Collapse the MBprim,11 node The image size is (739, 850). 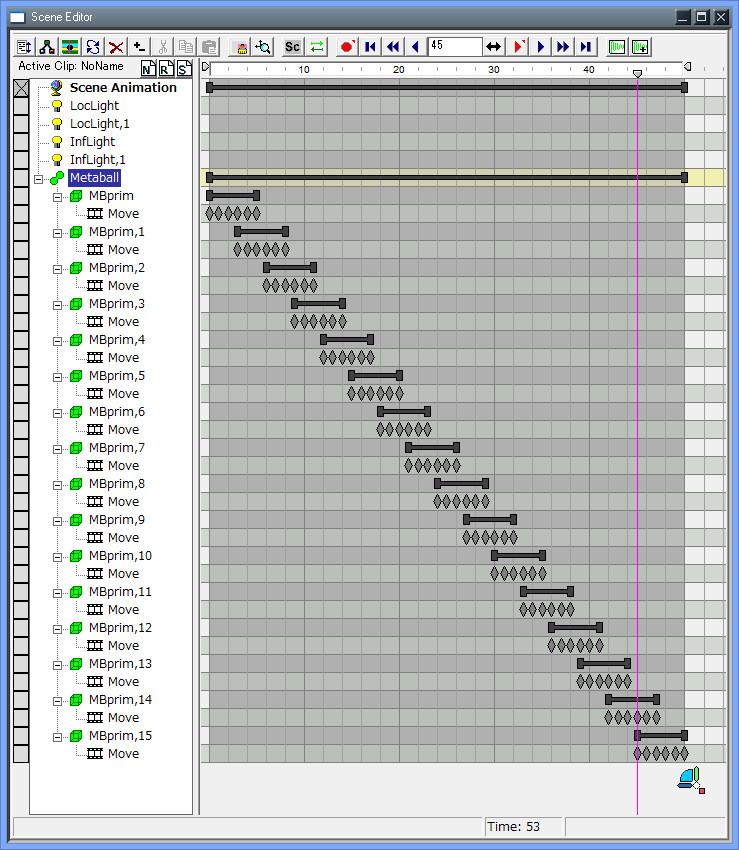tap(57, 593)
